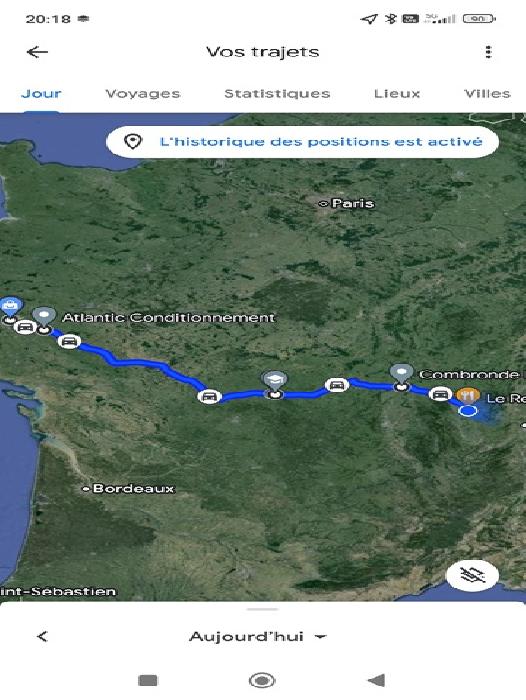
Task: Tap the briefcase work location pin
Action: [x=9, y=307]
